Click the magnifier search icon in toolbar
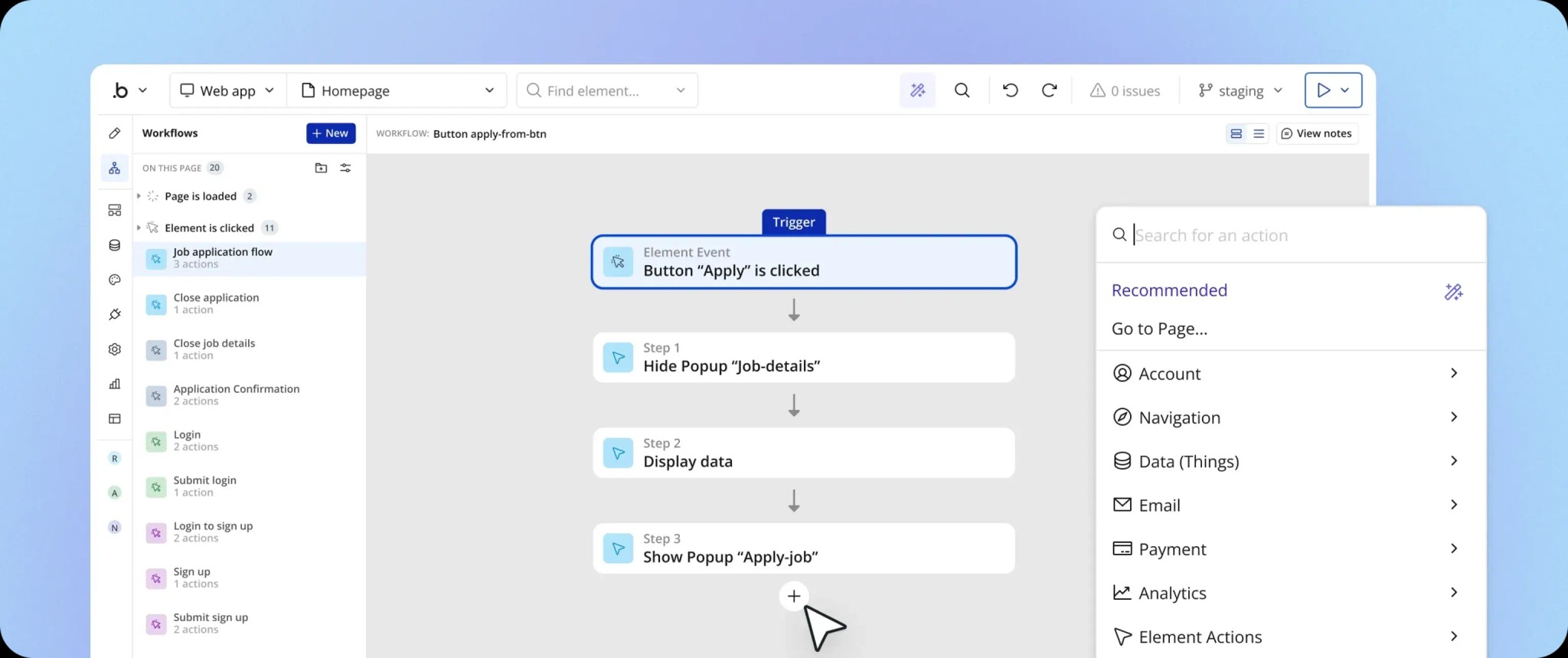 [x=962, y=90]
